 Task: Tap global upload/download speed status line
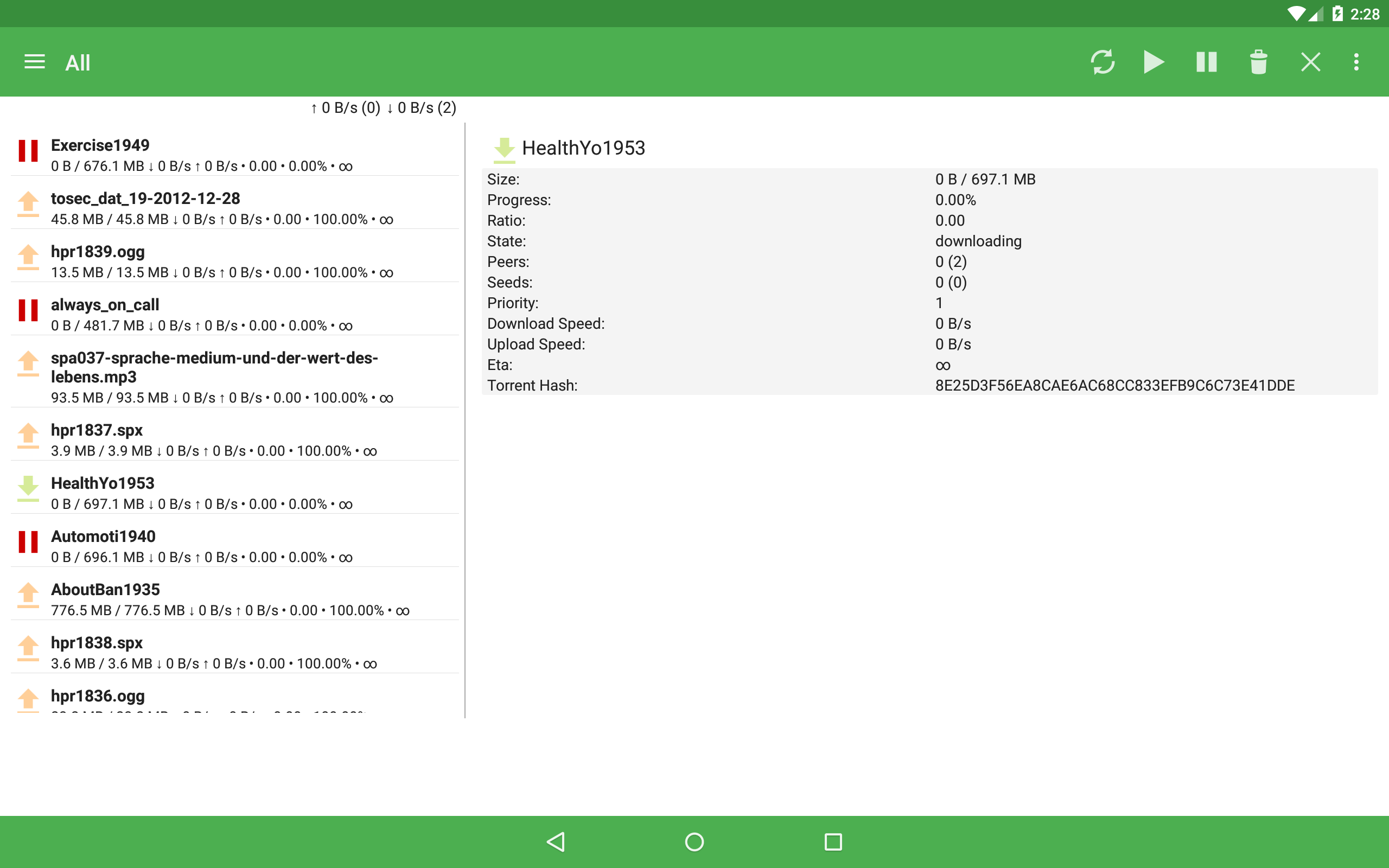(x=384, y=108)
